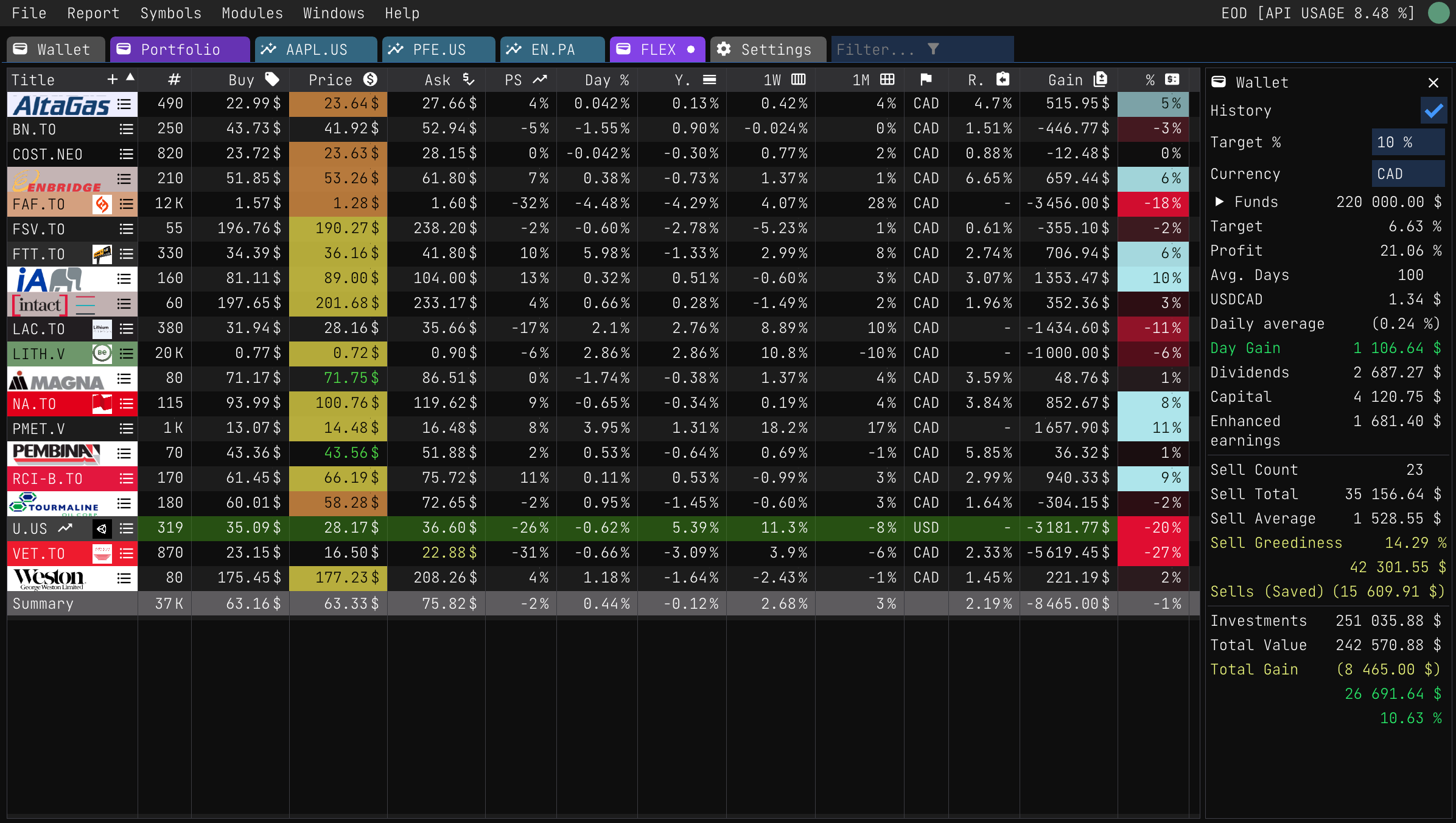Add a new title with plus icon
The image size is (1456, 823).
click(113, 79)
